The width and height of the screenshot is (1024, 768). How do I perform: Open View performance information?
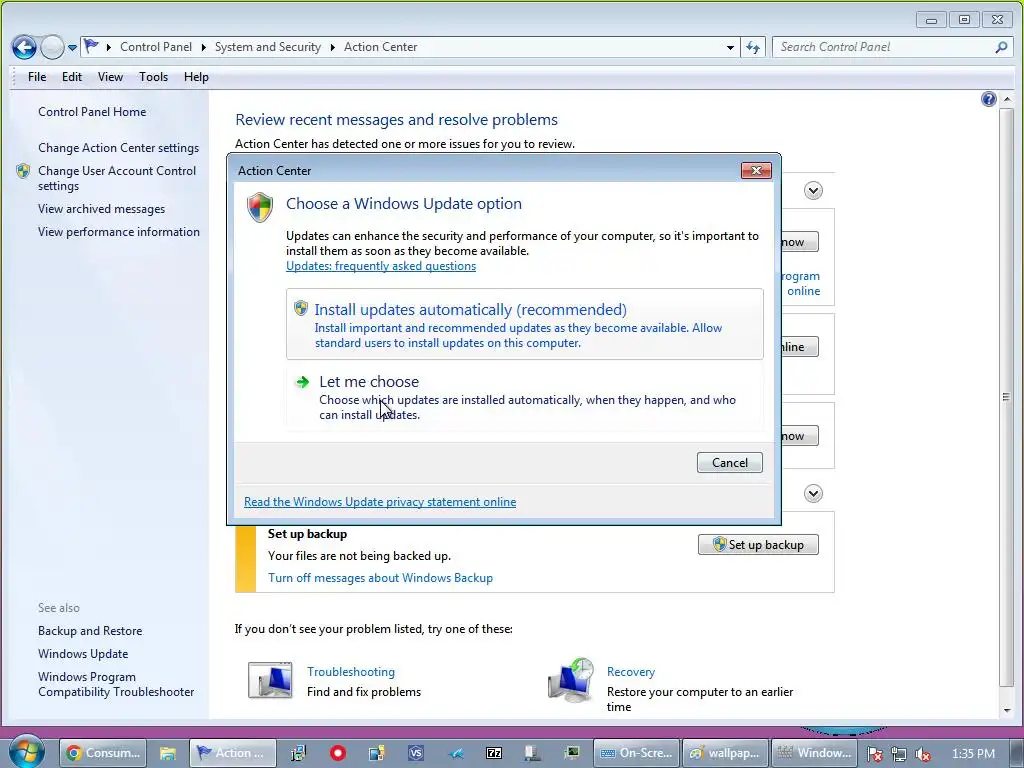(x=119, y=232)
